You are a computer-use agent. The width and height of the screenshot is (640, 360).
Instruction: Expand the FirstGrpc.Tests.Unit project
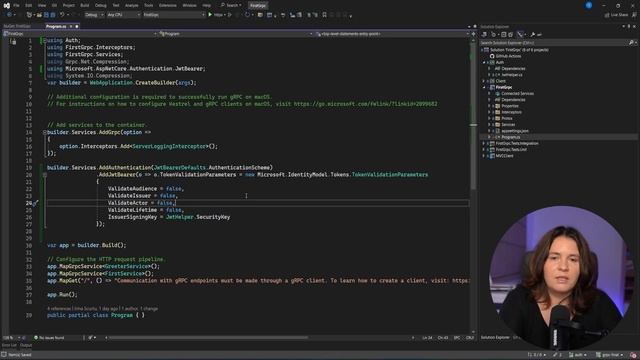pos(484,149)
